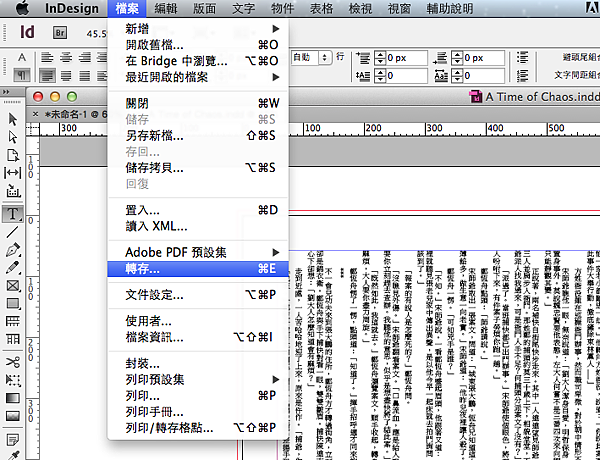The width and height of the screenshot is (600, 460).
Task: Open the 輔助說明 help menu
Action: [x=450, y=8]
